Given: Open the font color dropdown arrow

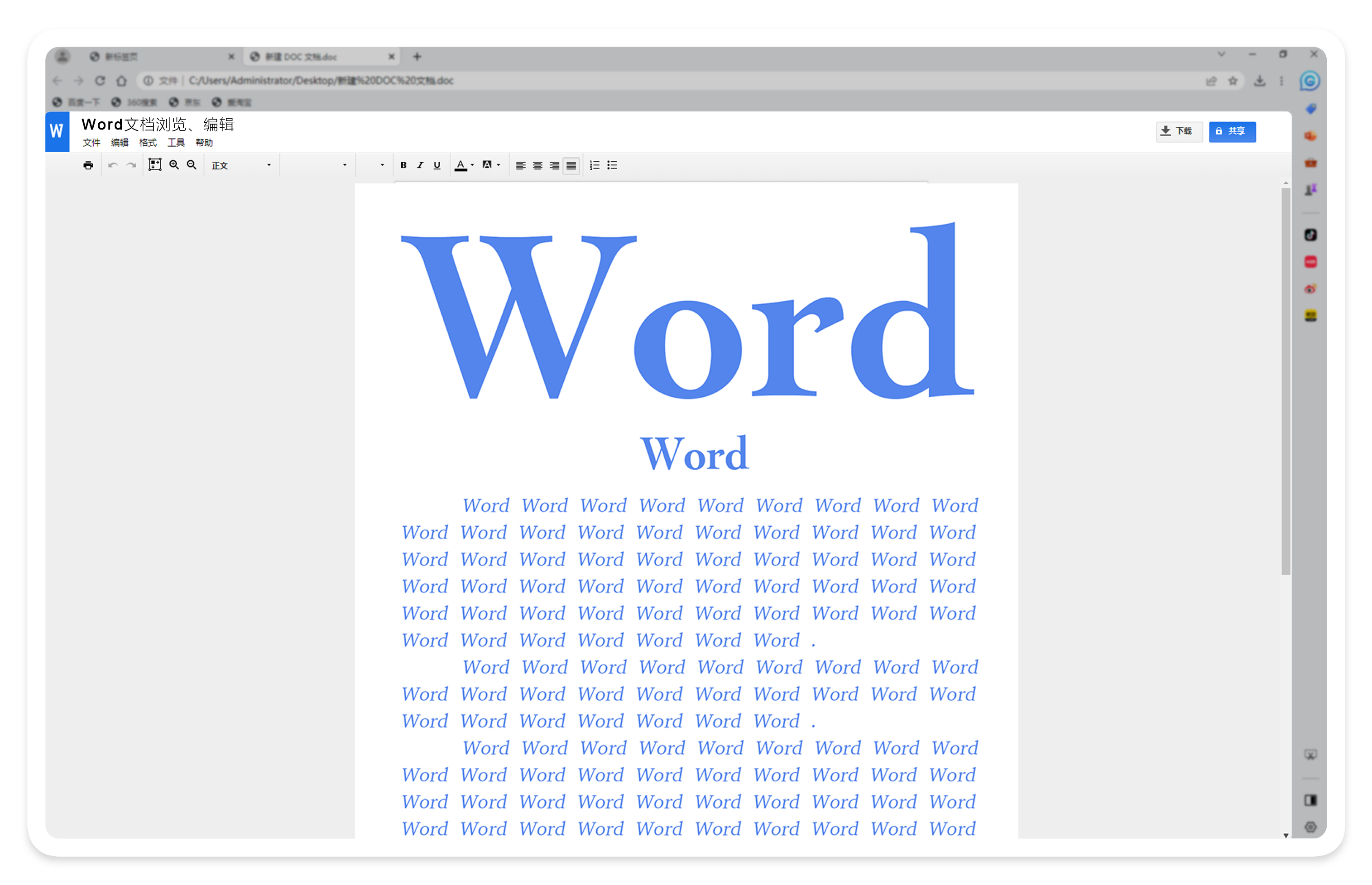Looking at the screenshot, I should point(472,165).
